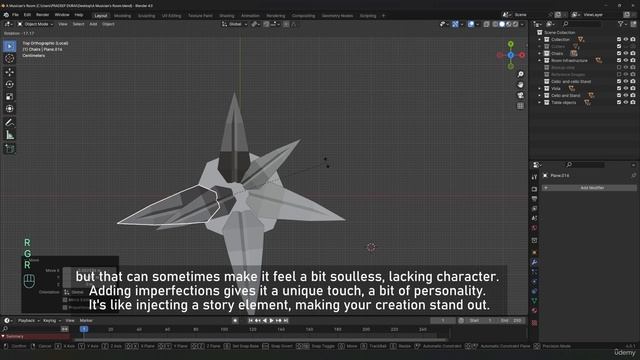
Task: Pick the Annotate tool
Action: 9,122
